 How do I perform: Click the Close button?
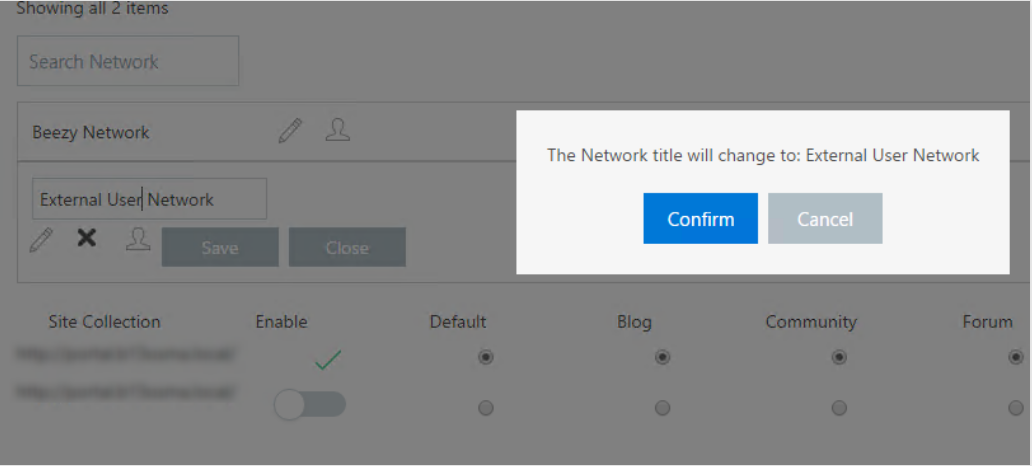coord(347,247)
